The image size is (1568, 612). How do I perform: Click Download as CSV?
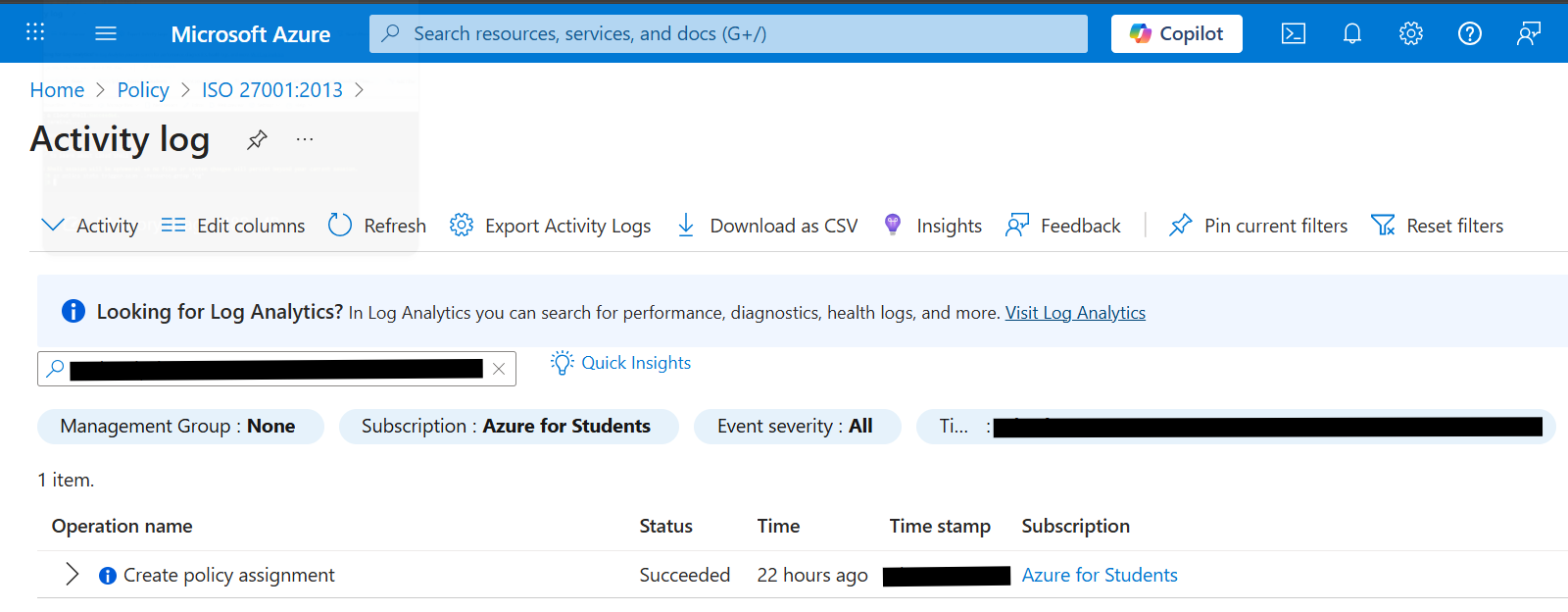[767, 226]
